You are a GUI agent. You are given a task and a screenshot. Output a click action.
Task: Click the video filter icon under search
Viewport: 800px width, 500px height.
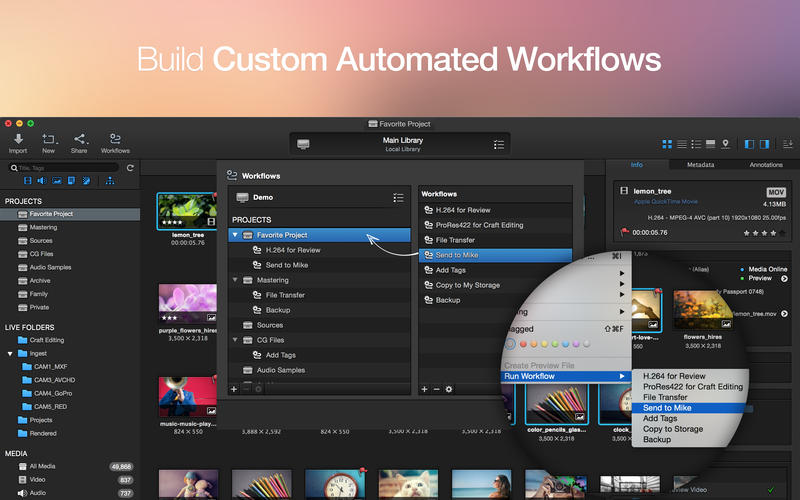tap(27, 181)
